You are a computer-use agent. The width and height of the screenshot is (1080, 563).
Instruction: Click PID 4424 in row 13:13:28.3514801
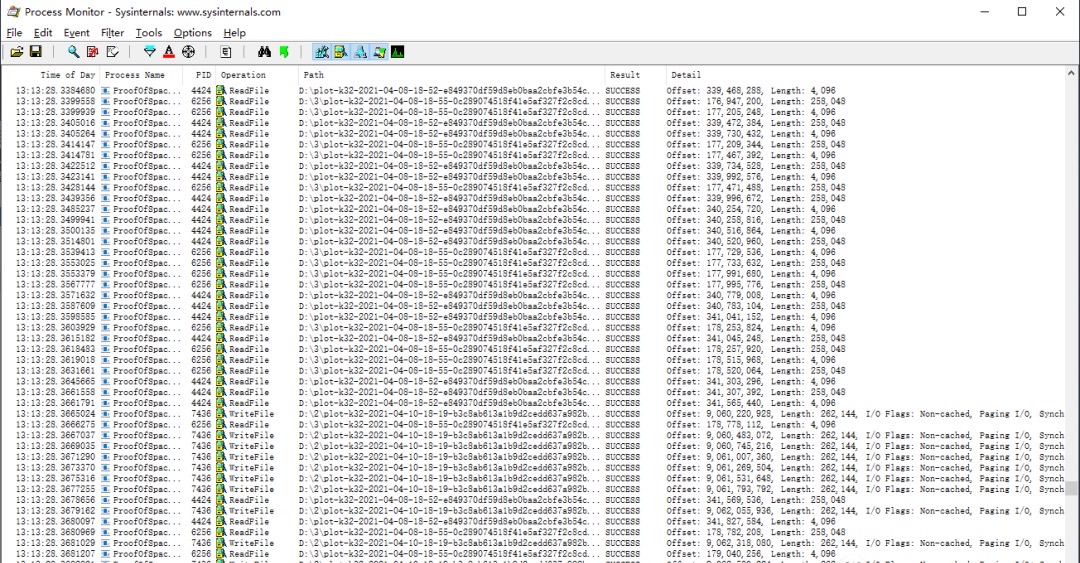click(x=201, y=241)
